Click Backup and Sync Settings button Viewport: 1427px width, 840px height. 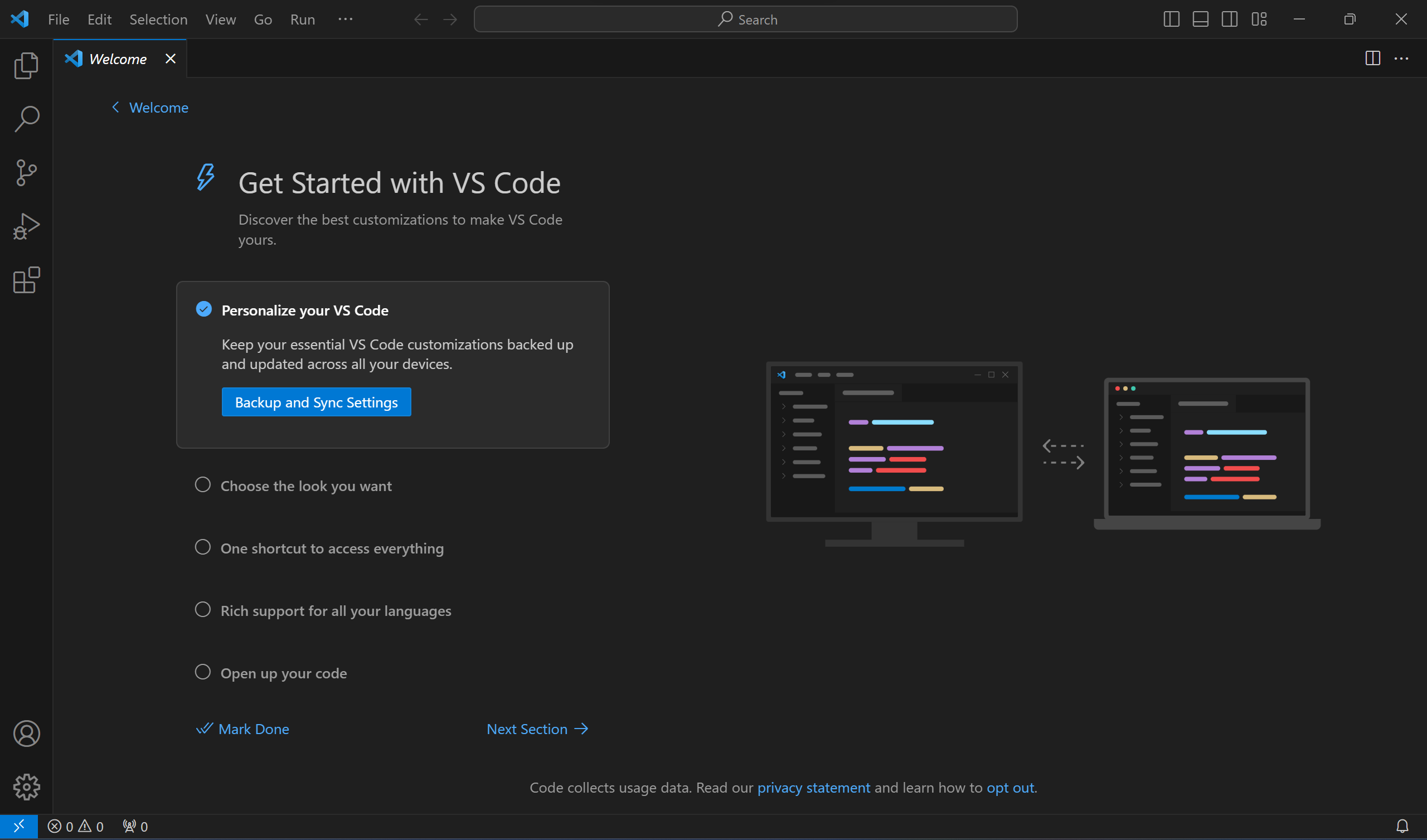316,402
